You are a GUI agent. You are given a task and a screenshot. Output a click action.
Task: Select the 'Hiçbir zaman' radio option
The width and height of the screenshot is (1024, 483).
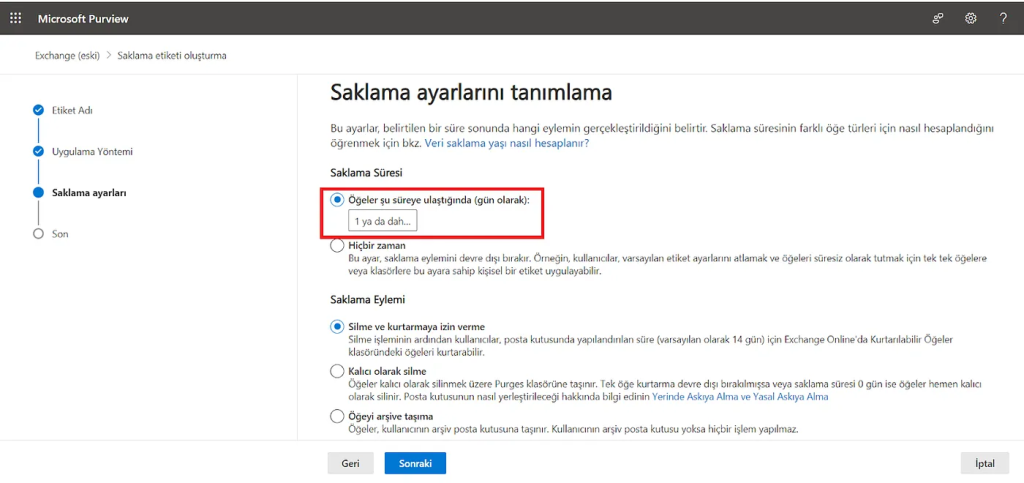point(337,245)
